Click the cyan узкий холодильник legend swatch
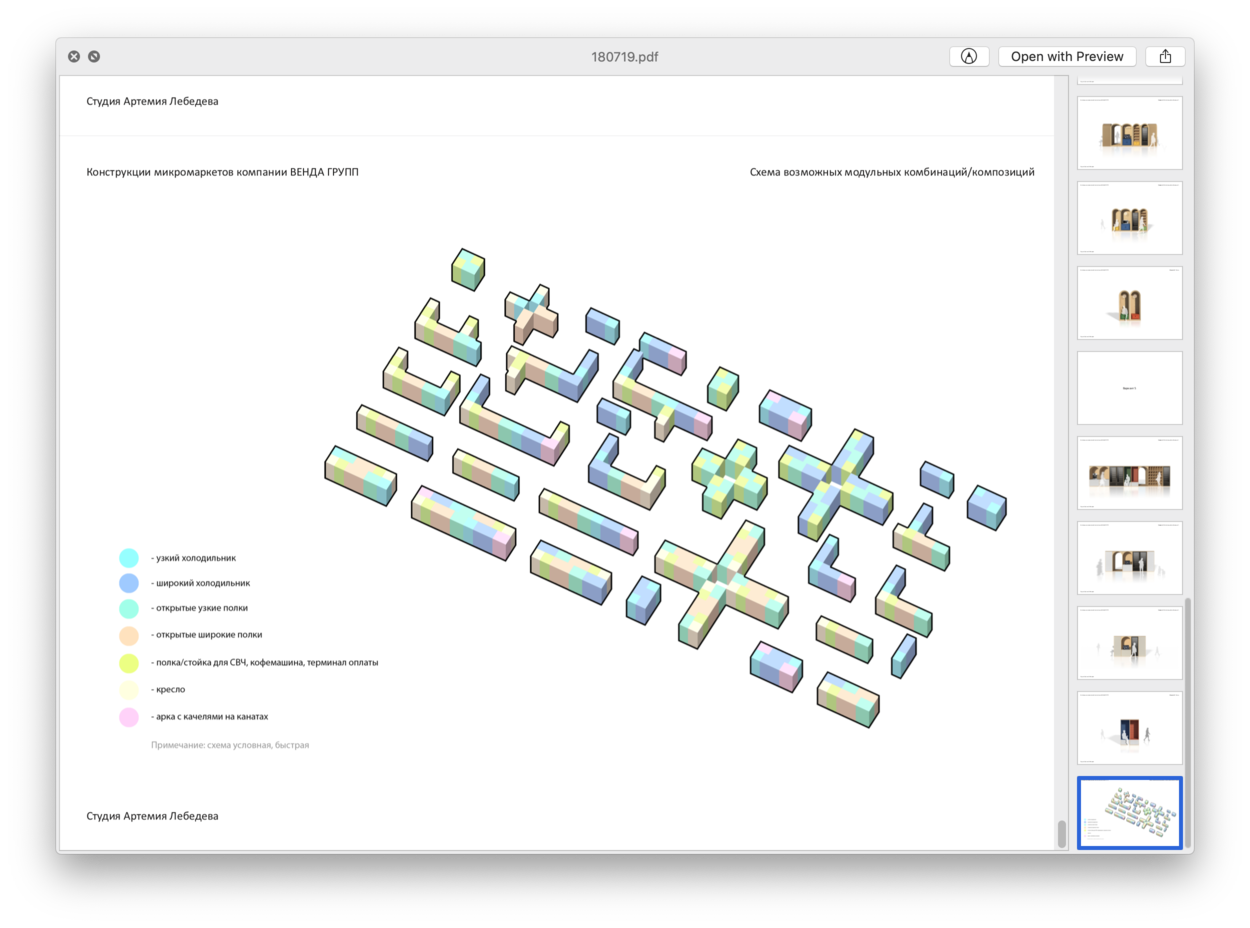The image size is (1250, 928). coord(129,558)
